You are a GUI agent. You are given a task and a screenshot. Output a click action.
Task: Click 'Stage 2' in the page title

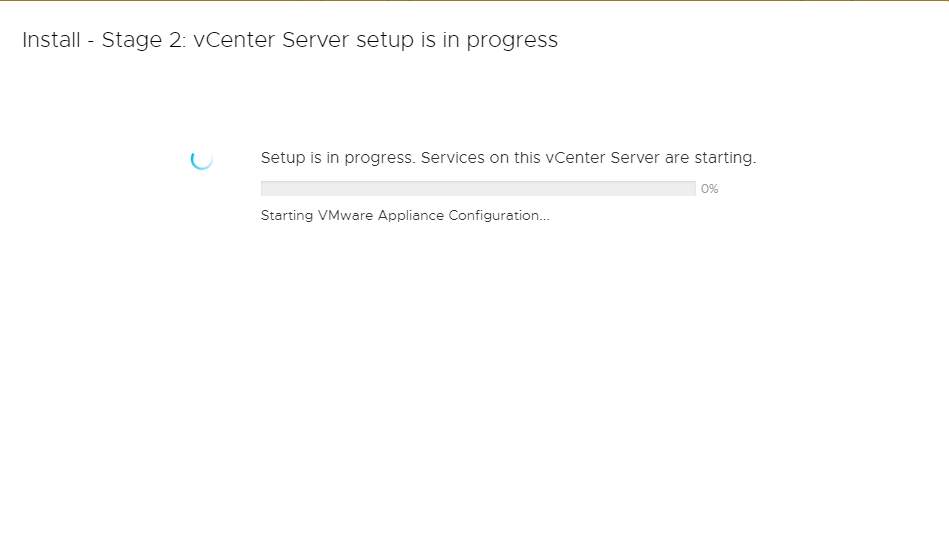143,40
